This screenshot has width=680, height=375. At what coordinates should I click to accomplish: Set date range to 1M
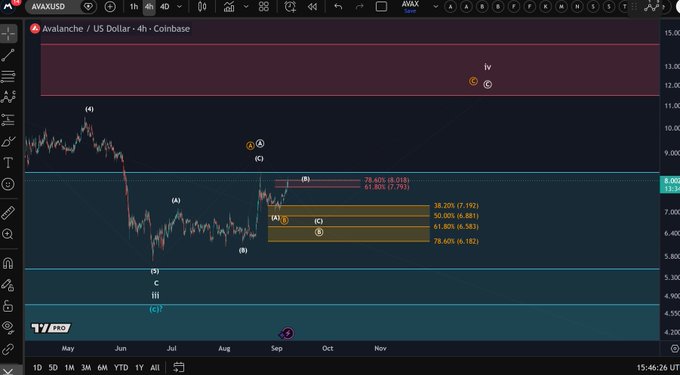click(69, 368)
